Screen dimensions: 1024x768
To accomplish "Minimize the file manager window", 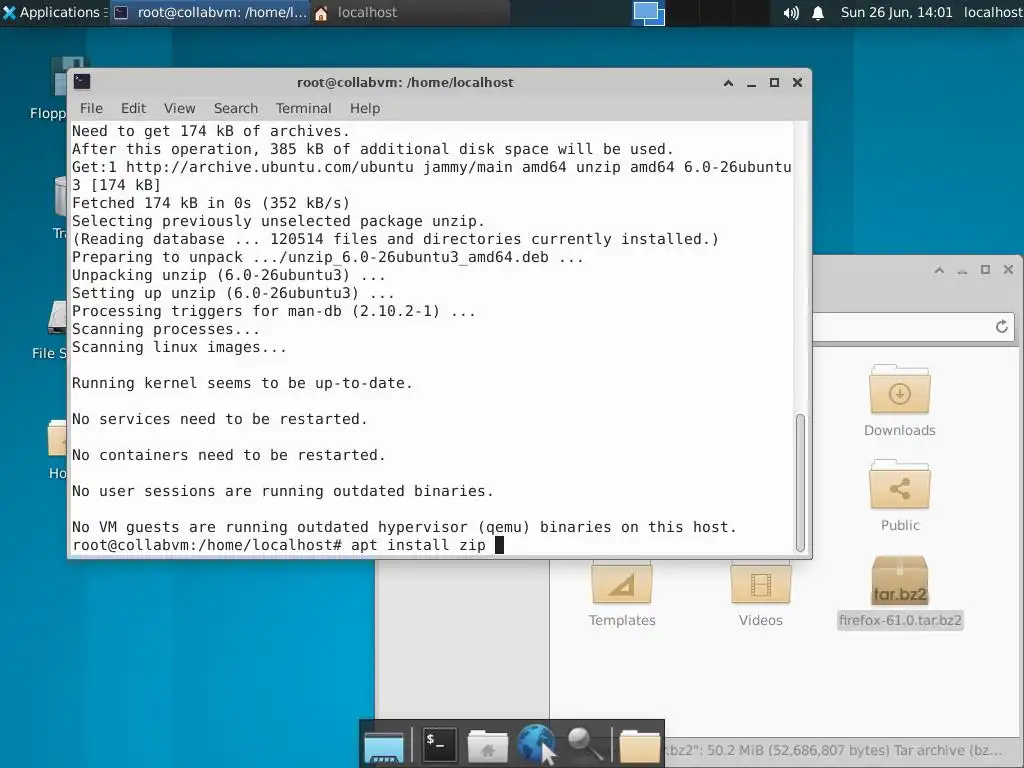I will coord(962,270).
